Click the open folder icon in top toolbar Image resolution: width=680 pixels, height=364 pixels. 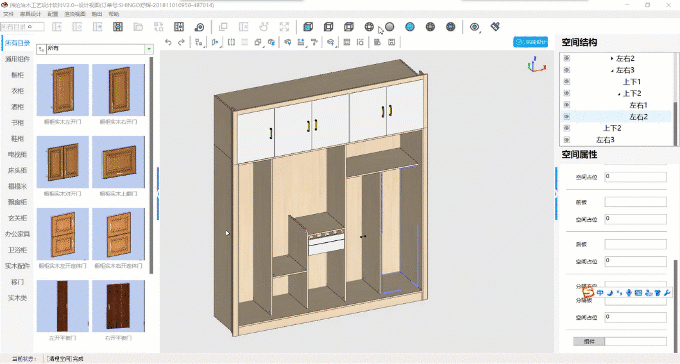pyautogui.click(x=138, y=27)
